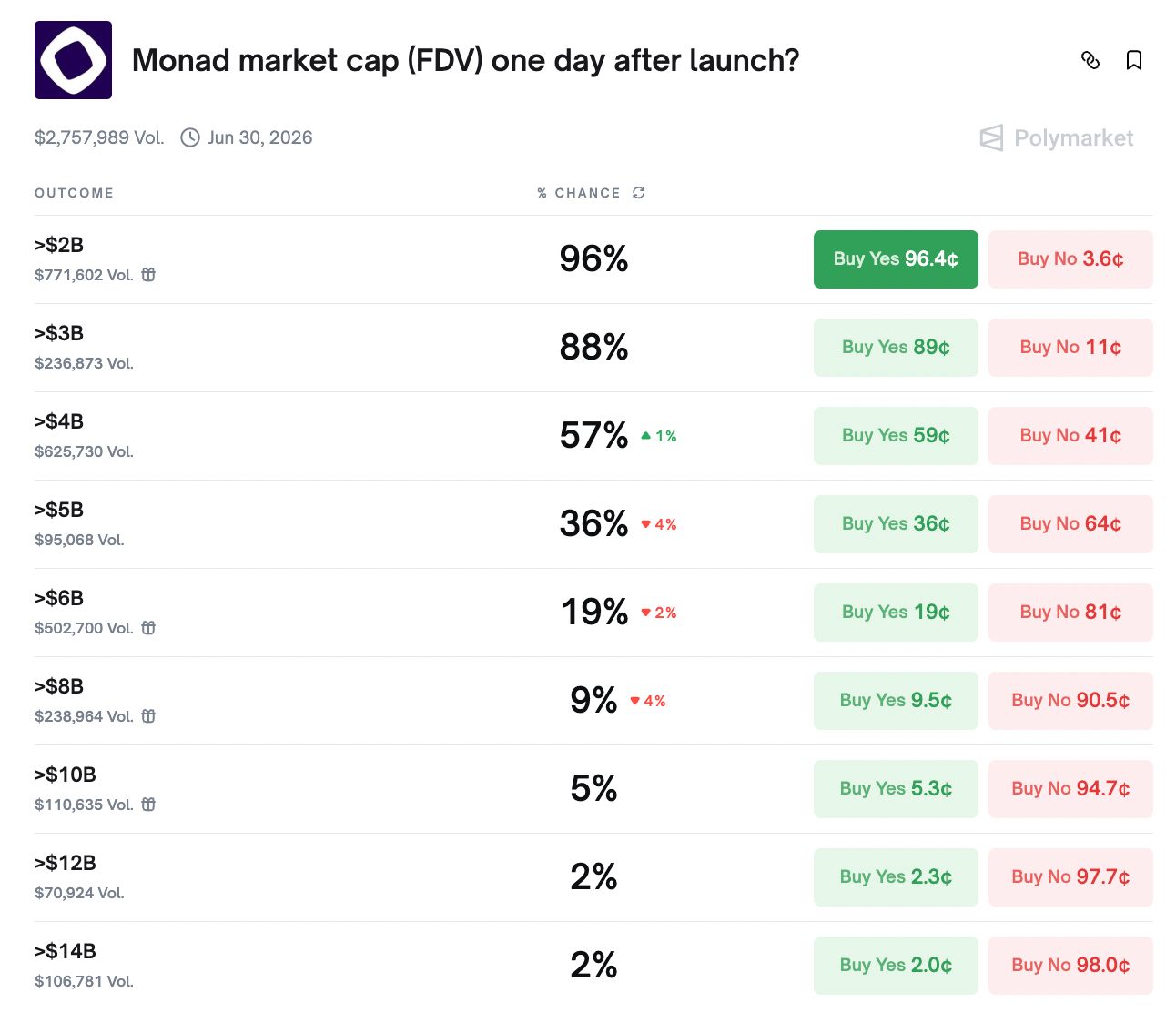1176x1023 pixels.
Task: Open the Polymarket logo link
Action: pos(1057,138)
